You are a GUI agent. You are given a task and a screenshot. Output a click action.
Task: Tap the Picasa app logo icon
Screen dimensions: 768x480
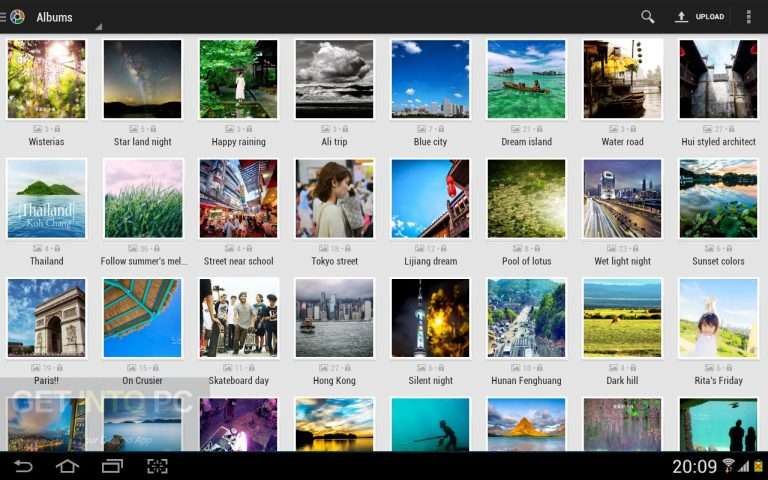17,17
